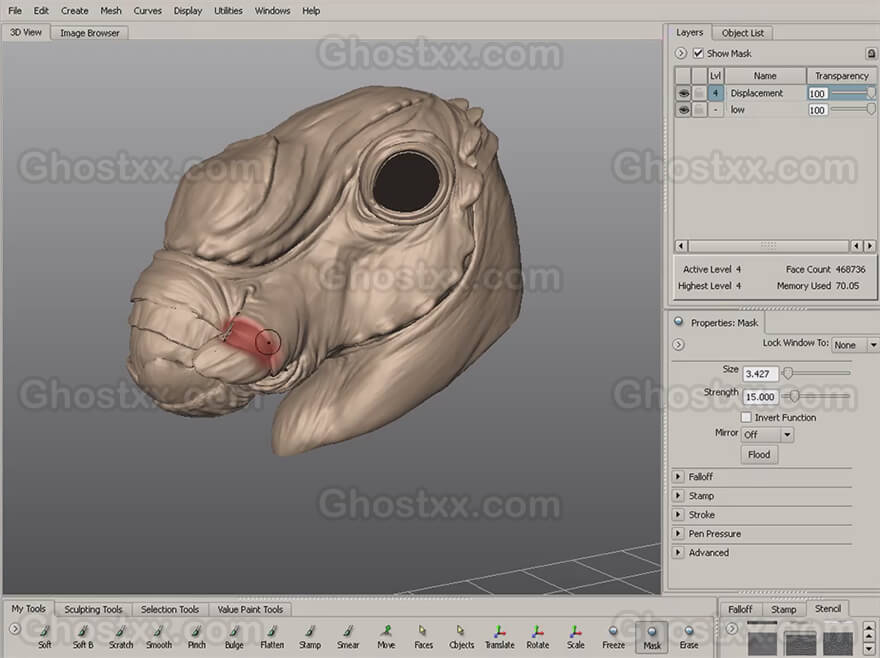The height and width of the screenshot is (658, 880).
Task: Expand the Stroke section
Action: point(678,514)
